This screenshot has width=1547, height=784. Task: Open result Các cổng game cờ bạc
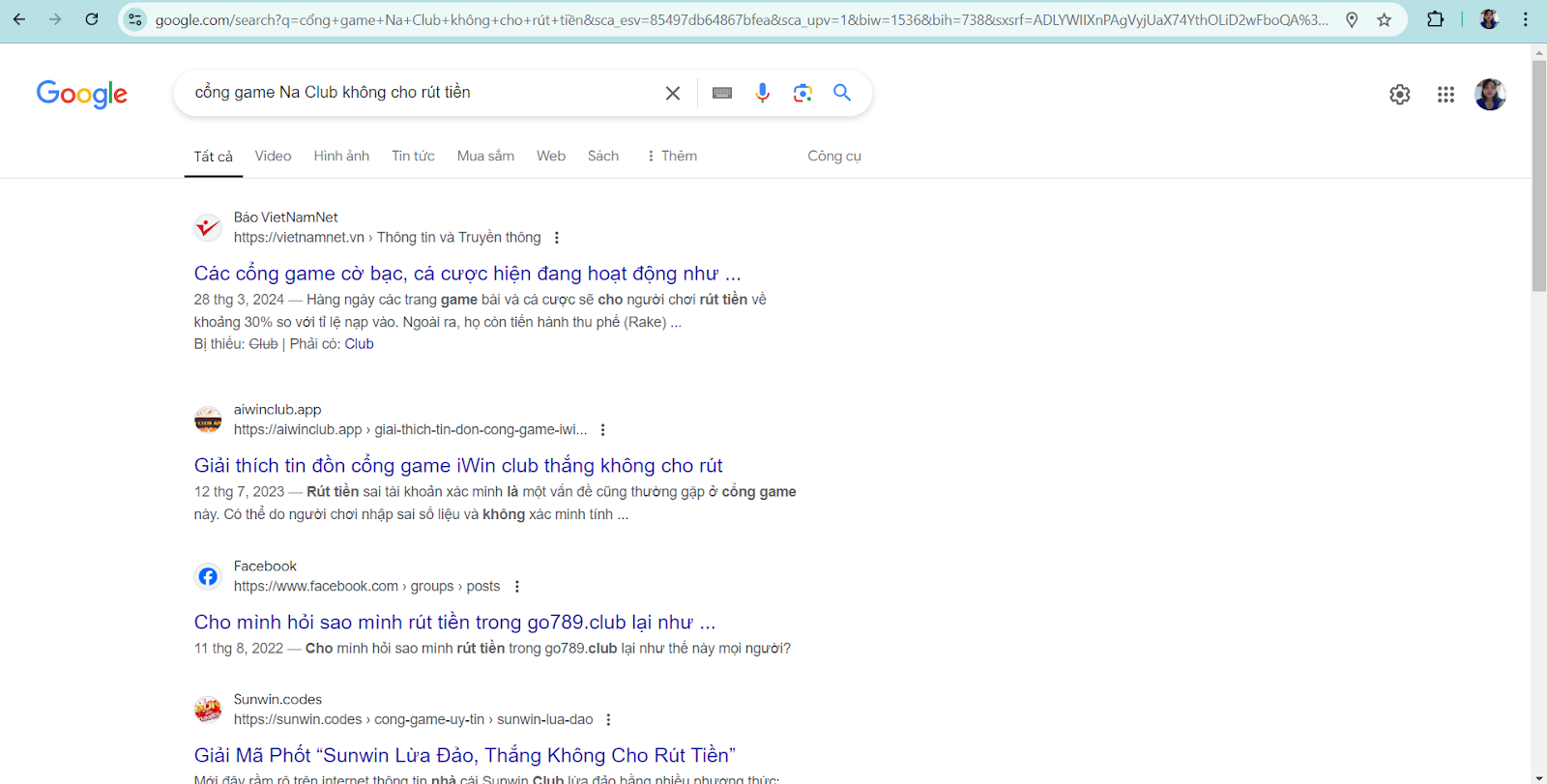coord(467,274)
